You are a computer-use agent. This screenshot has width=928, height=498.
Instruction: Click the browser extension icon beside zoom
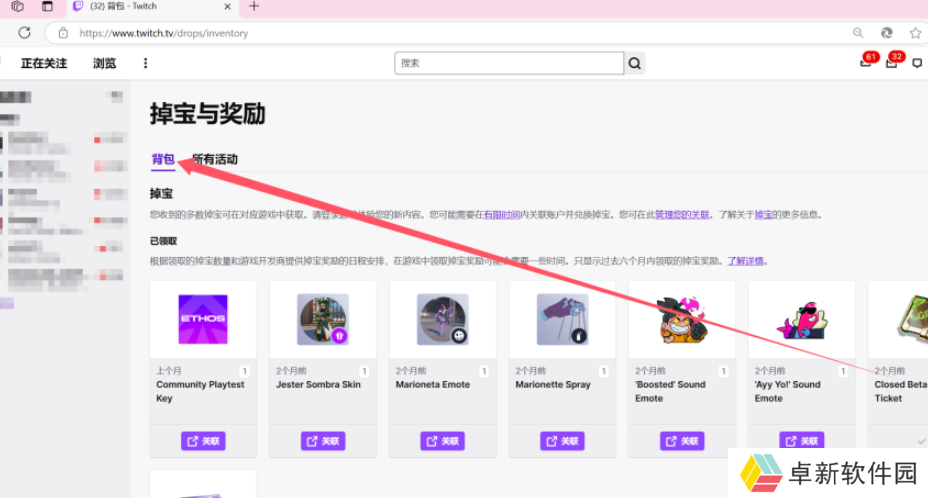click(886, 33)
